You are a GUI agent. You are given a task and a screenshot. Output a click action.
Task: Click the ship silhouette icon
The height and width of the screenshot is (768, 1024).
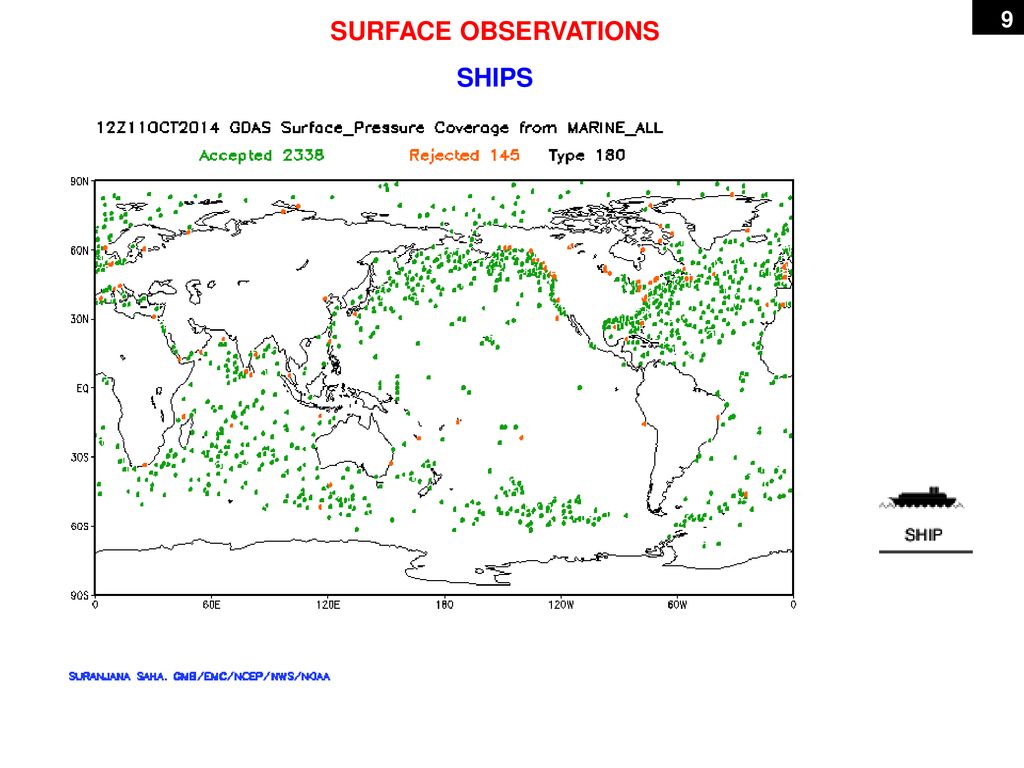[923, 498]
